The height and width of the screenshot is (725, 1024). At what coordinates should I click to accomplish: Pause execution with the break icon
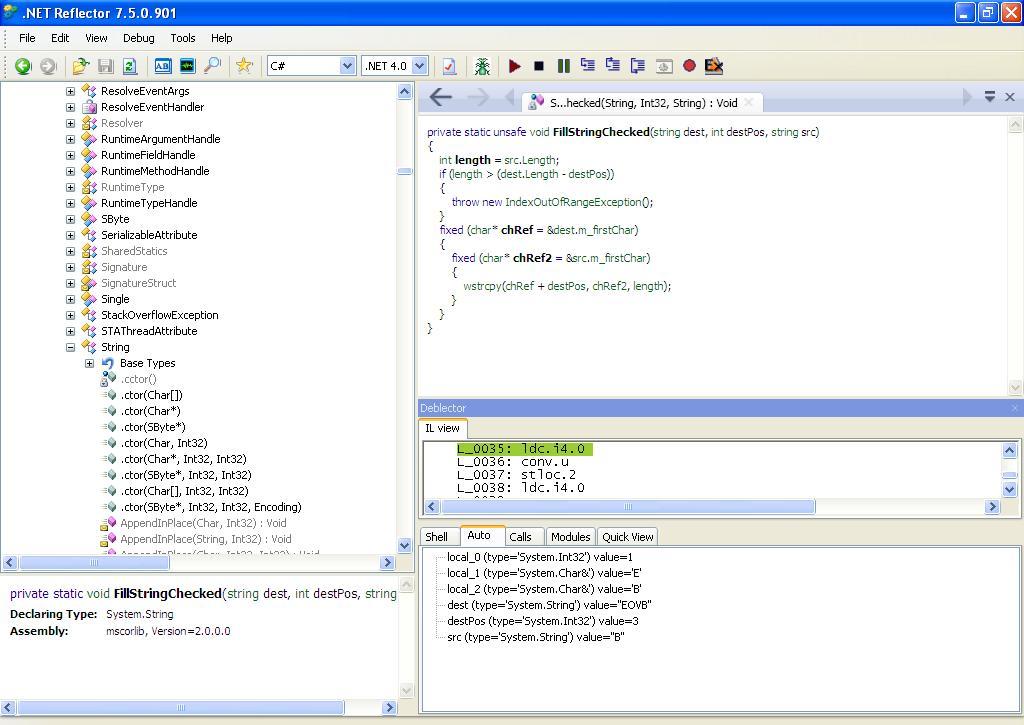(563, 66)
